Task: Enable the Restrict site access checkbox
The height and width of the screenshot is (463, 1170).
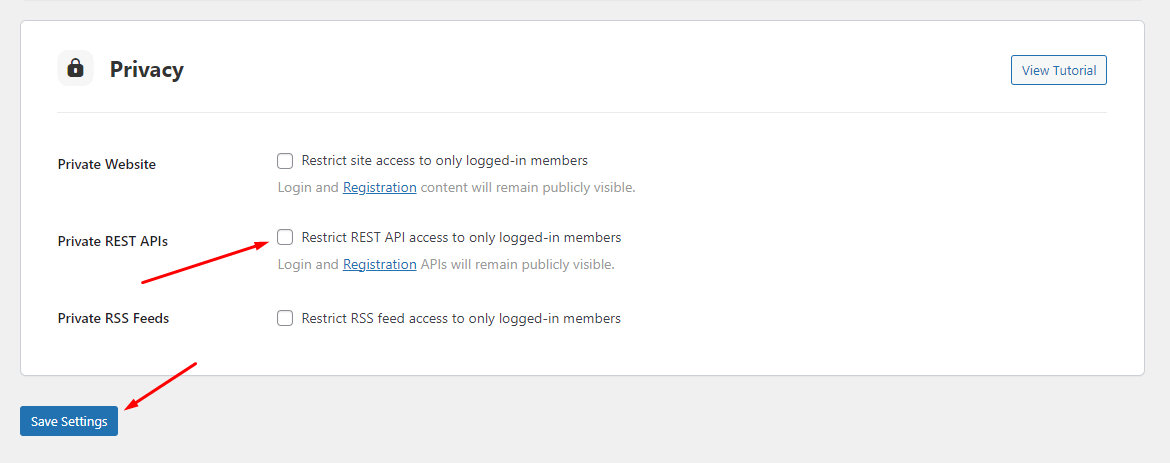Action: point(285,161)
